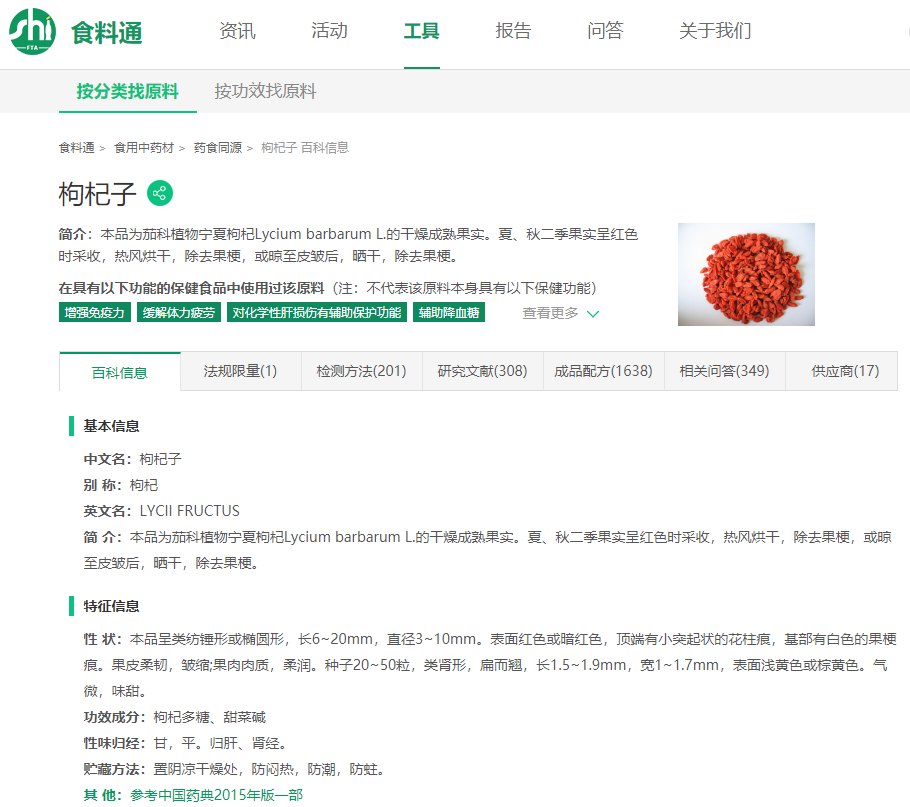Screen dimensions: 910x807
Task: Open the 活动 menu item
Action: [329, 31]
